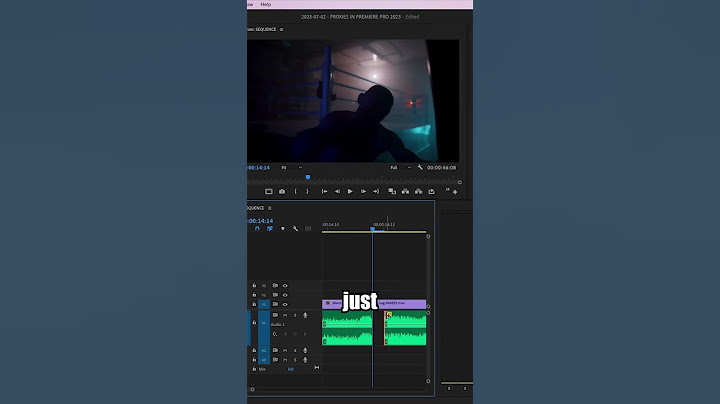Toggle lock on track V3
The height and width of the screenshot is (404, 720).
click(x=254, y=286)
